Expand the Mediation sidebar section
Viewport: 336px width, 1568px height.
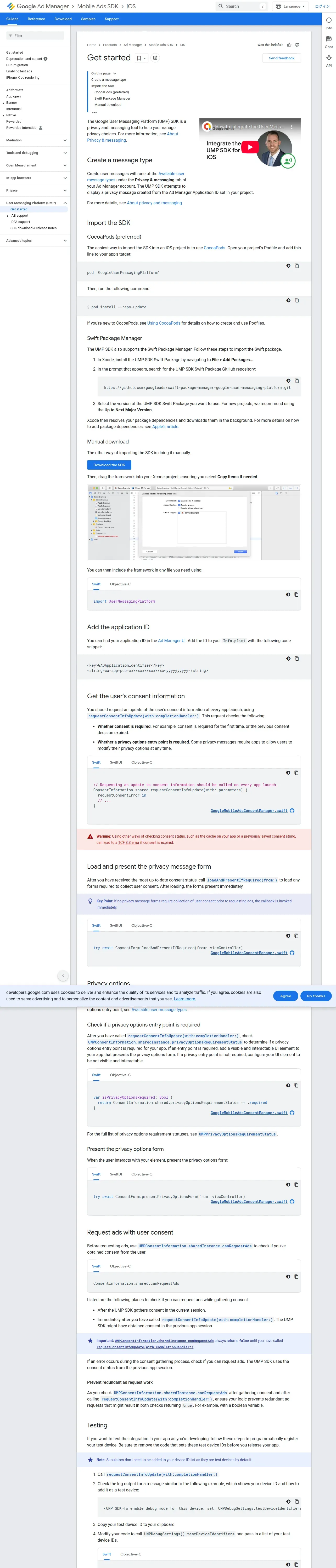(x=65, y=140)
